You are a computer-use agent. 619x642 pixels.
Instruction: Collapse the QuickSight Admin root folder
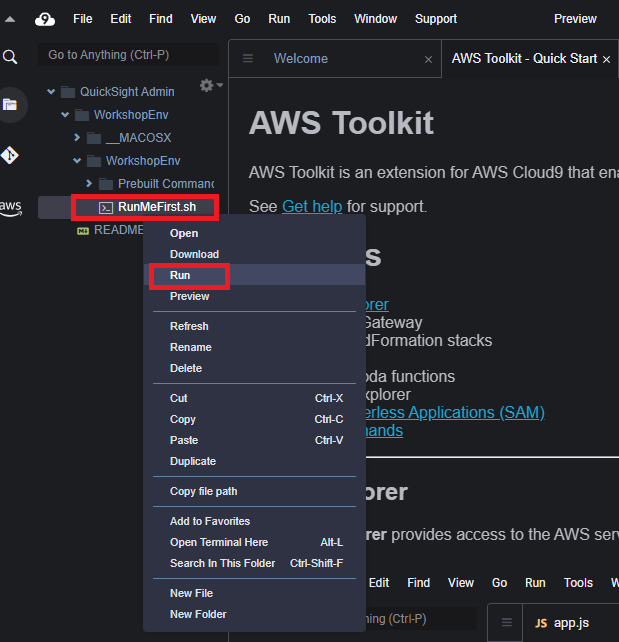point(51,91)
